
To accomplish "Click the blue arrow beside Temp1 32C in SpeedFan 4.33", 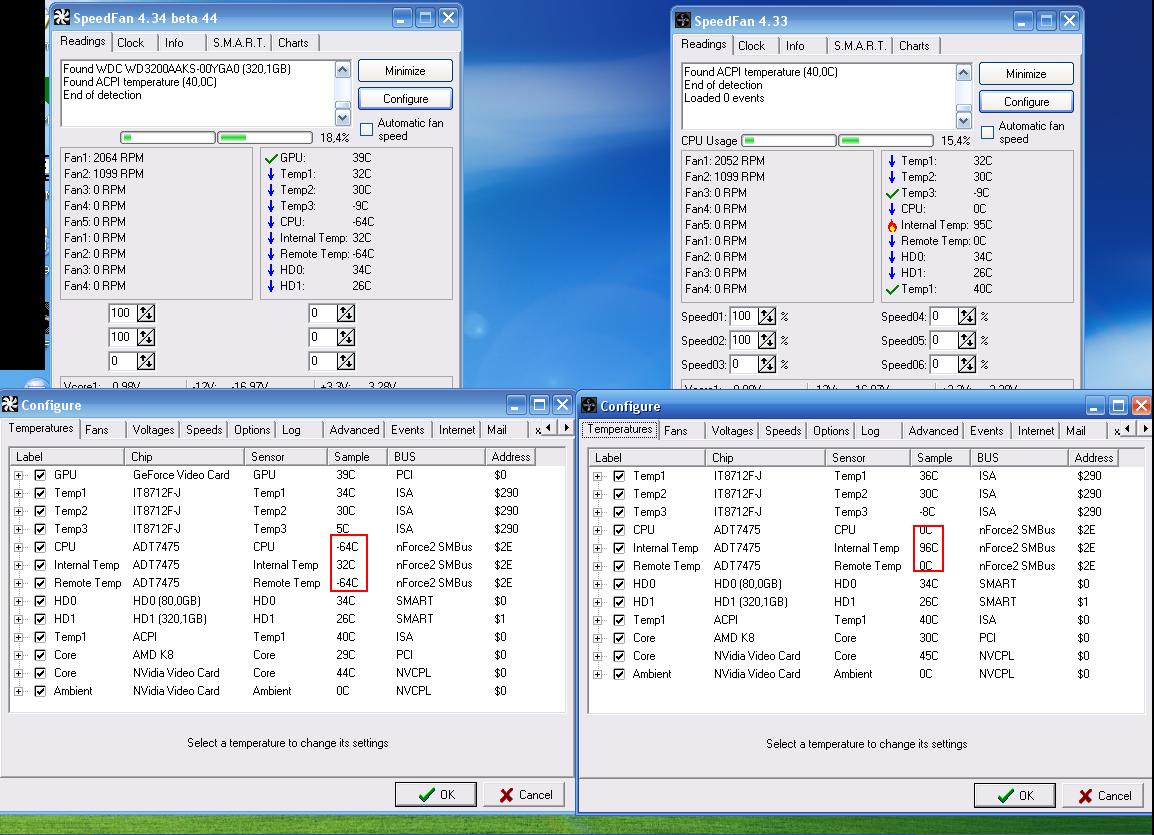I will pos(892,161).
